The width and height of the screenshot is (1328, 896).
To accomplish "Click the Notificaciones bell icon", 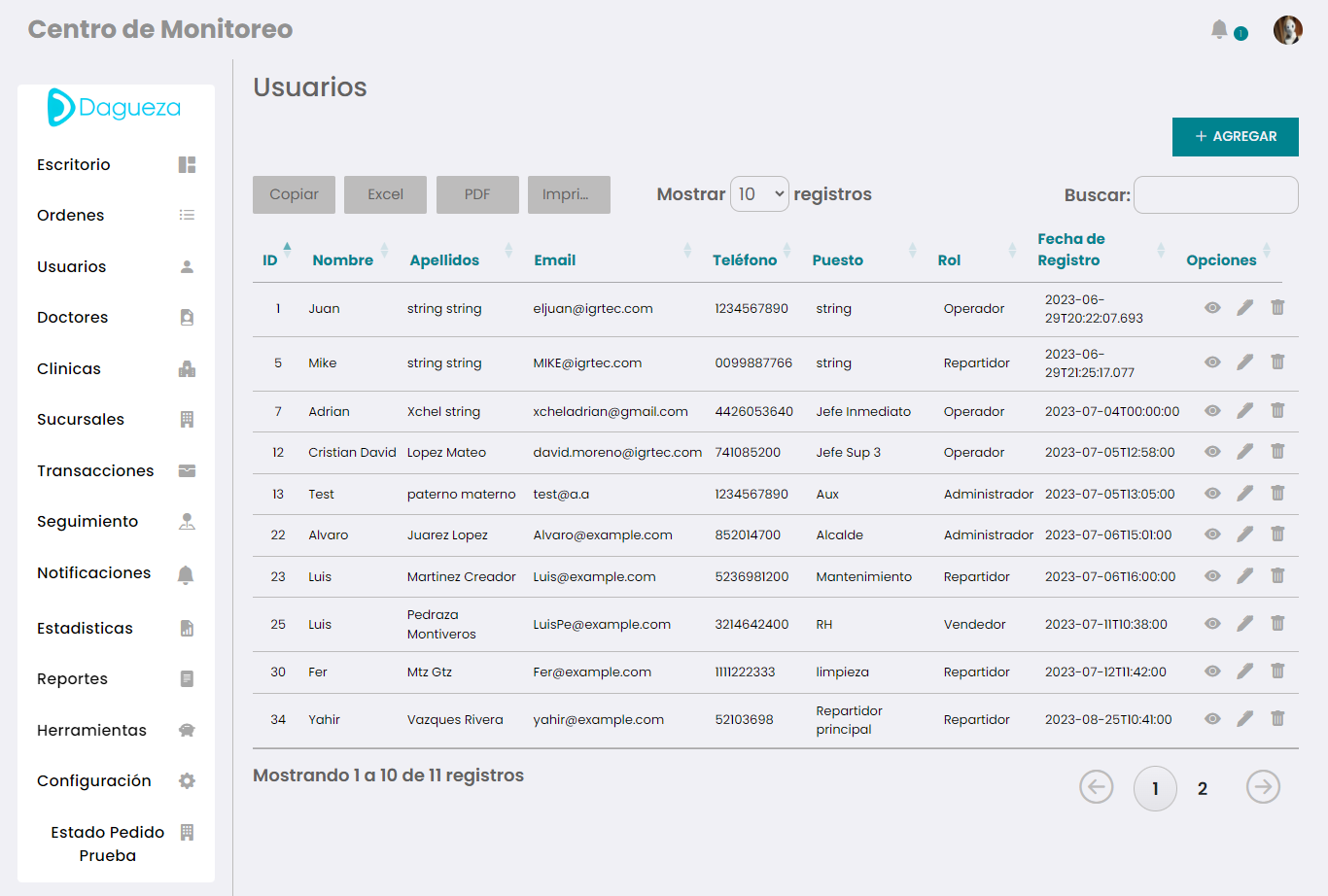I will click(x=187, y=573).
